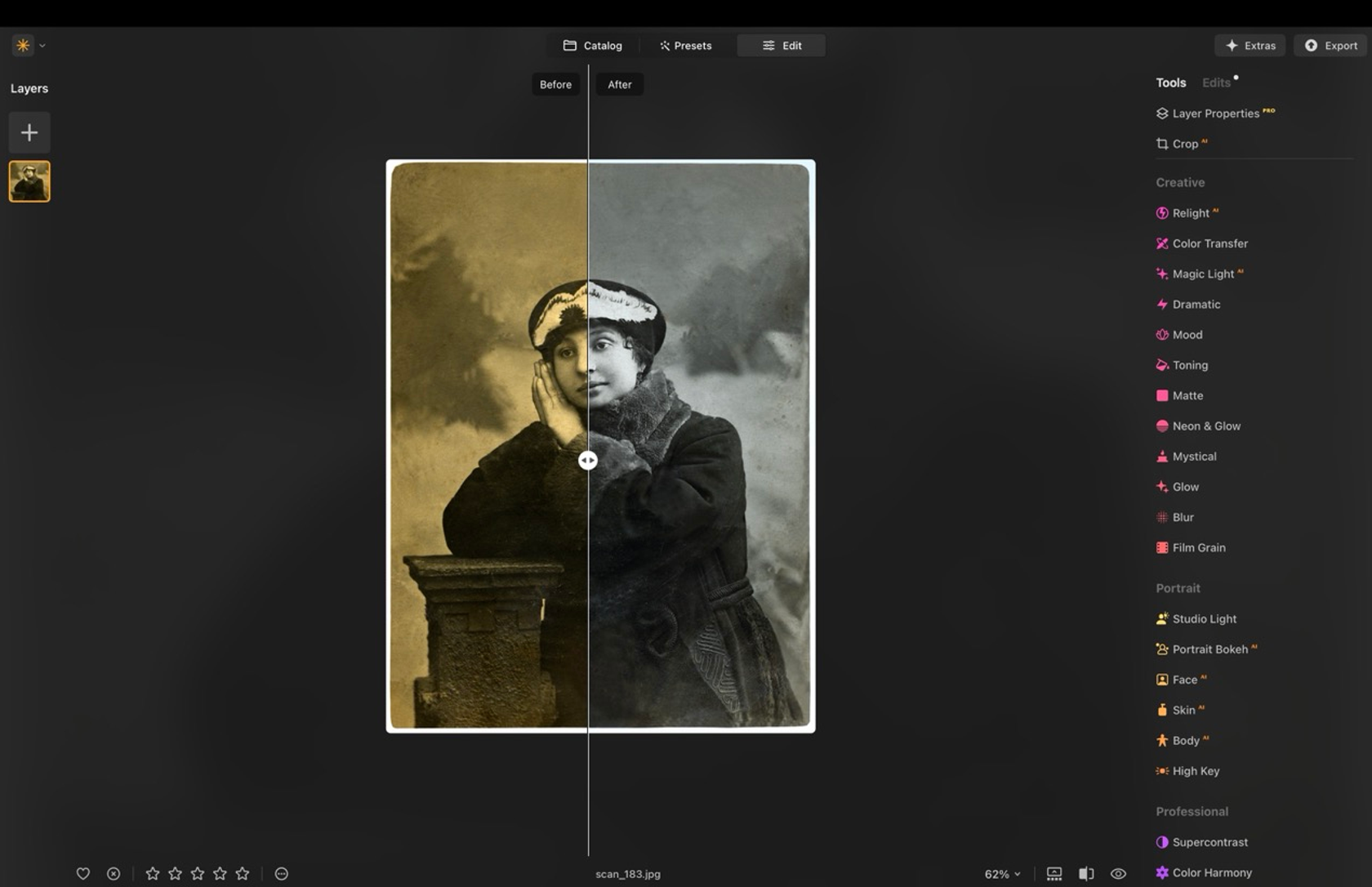Image resolution: width=1372 pixels, height=887 pixels.
Task: Give the photo a three-star rating
Action: click(x=197, y=873)
